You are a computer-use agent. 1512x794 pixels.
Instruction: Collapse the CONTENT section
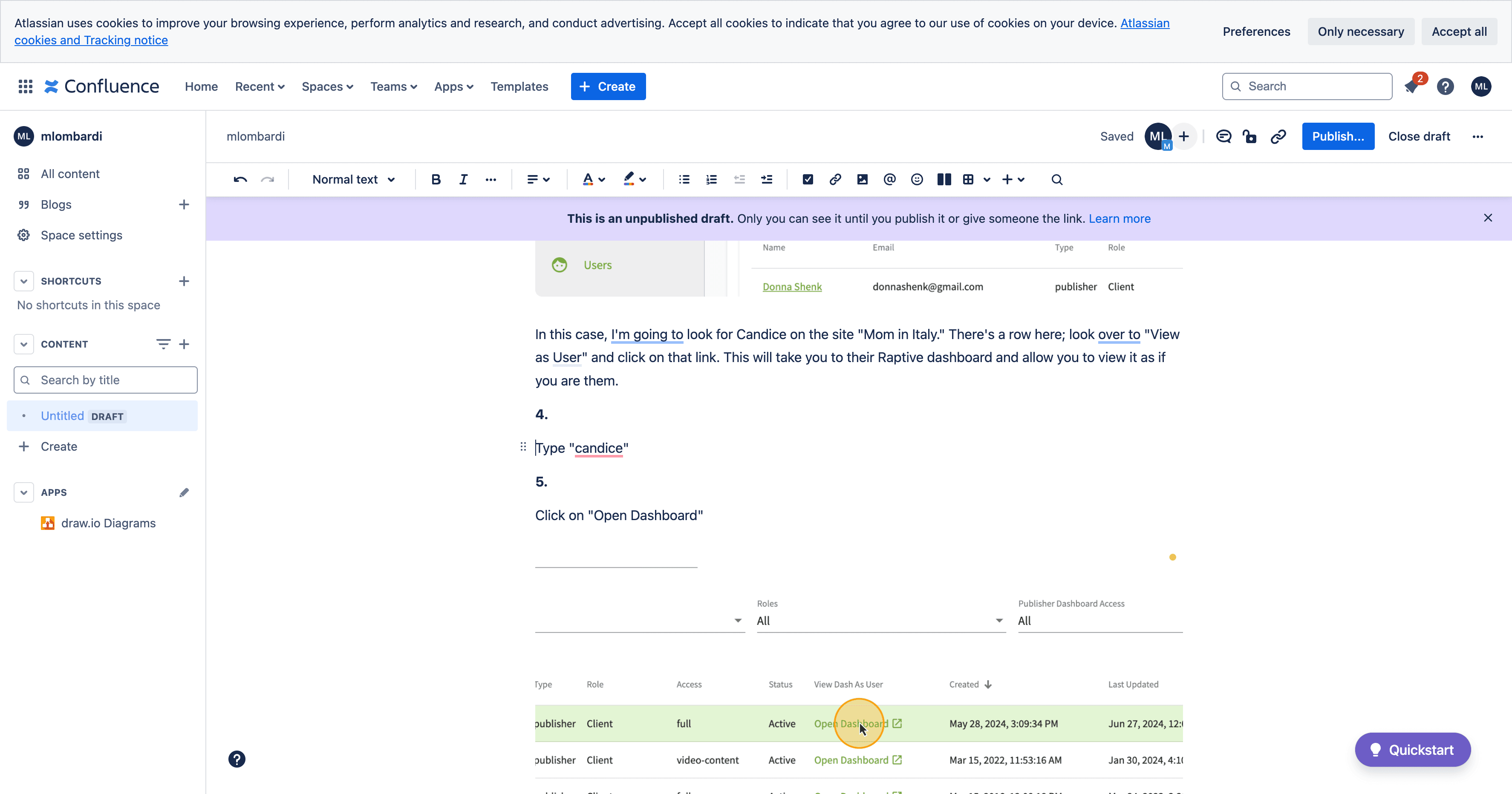pos(23,345)
